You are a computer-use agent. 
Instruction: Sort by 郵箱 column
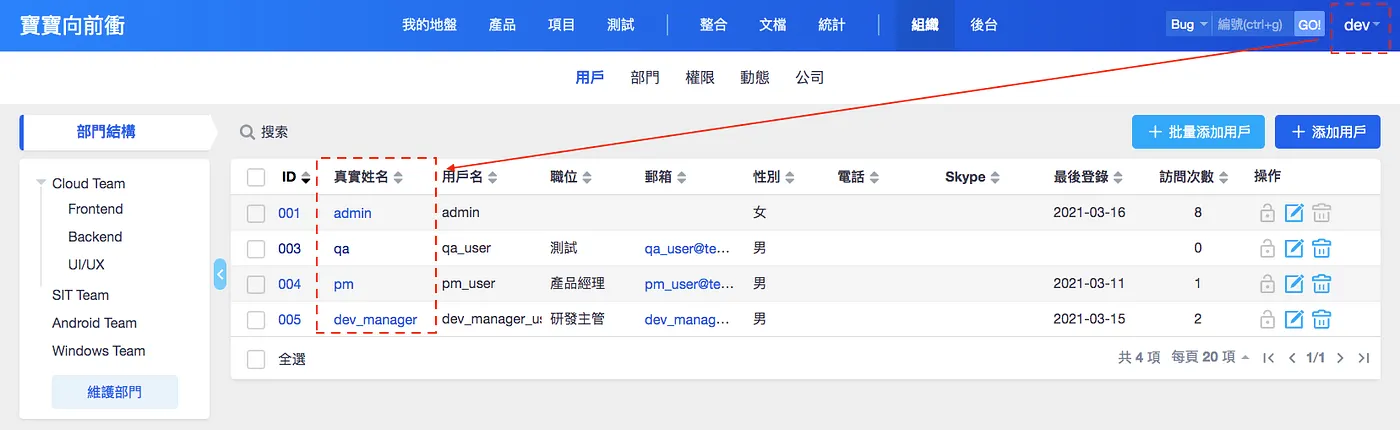coord(666,177)
